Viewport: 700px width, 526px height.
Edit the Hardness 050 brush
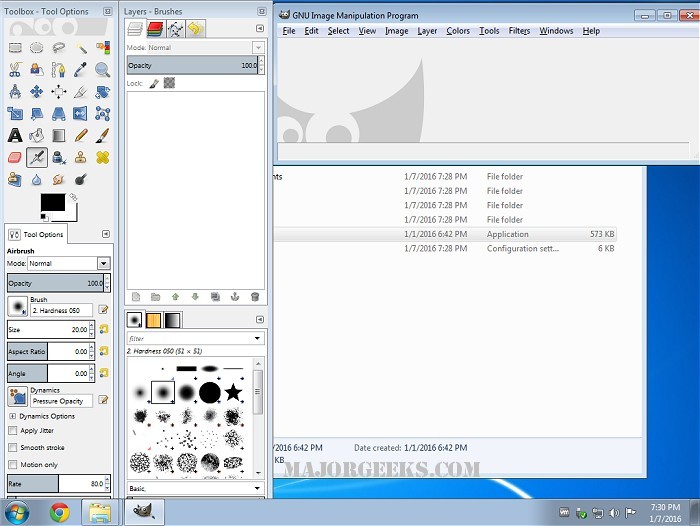click(103, 309)
